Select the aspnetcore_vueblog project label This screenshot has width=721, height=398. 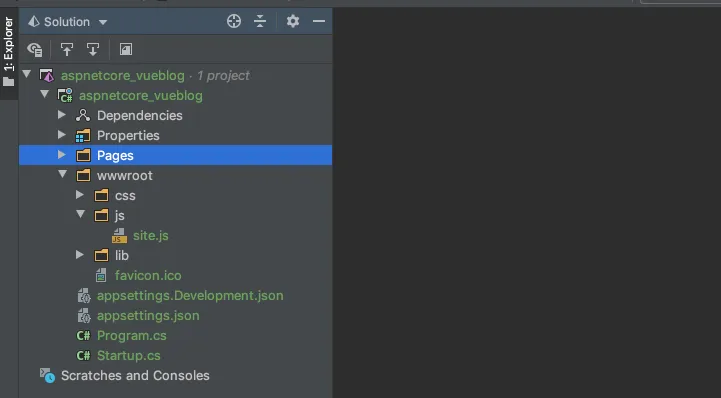pyautogui.click(x=141, y=96)
